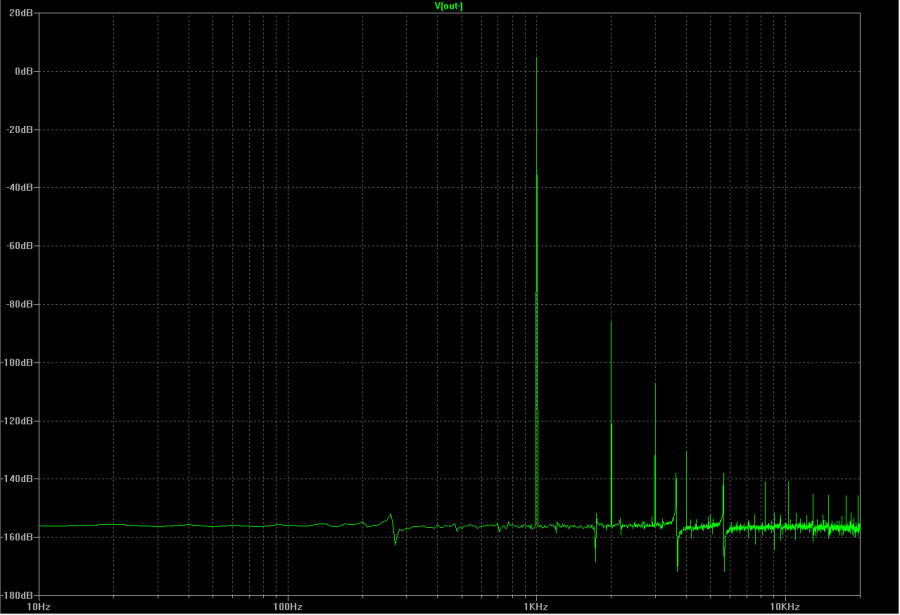Image resolution: width=900 pixels, height=615 pixels.
Task: Click the -140dB axis label
Action: pyautogui.click(x=18, y=478)
